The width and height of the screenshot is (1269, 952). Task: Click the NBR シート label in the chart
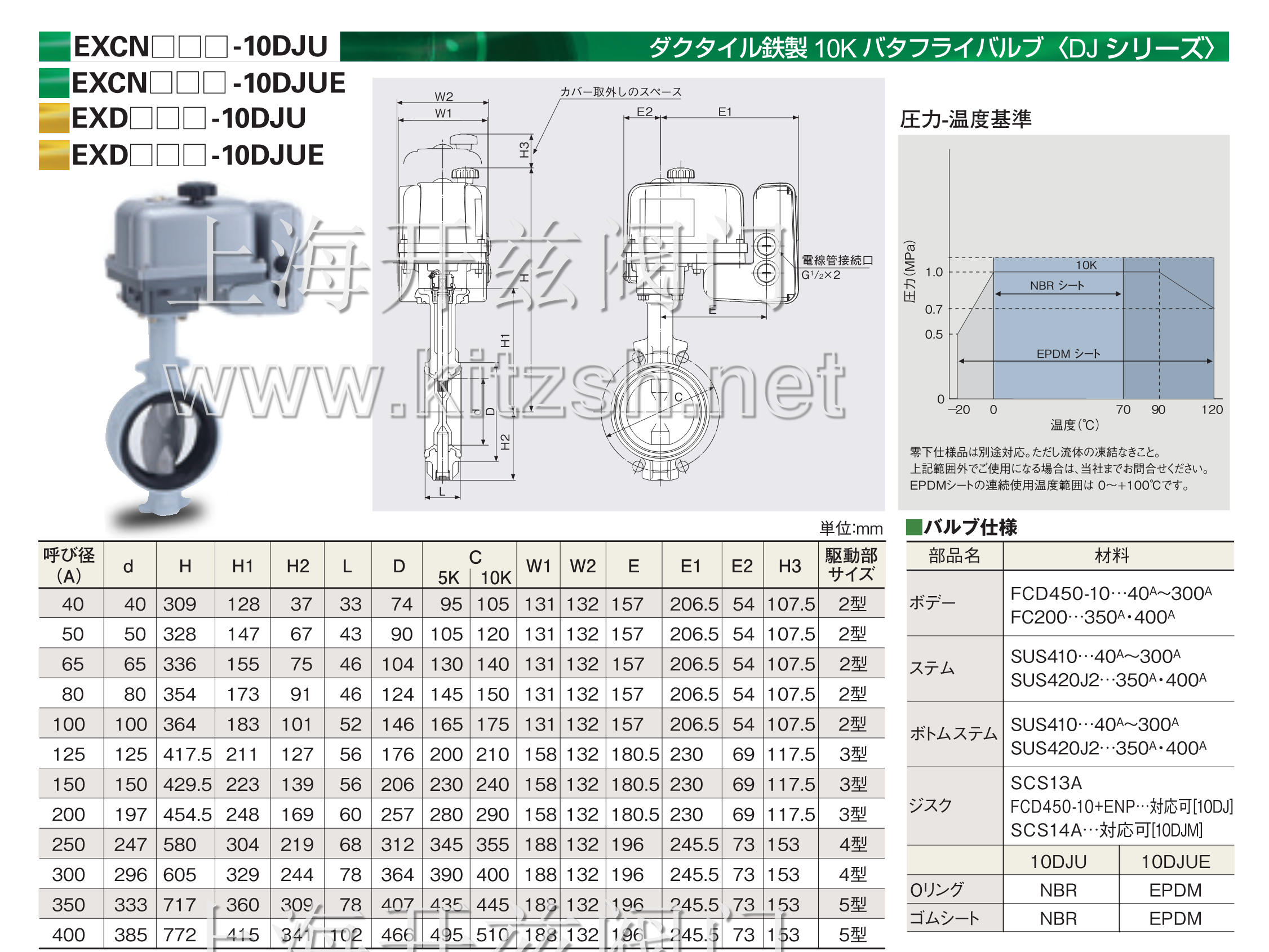tap(1057, 286)
